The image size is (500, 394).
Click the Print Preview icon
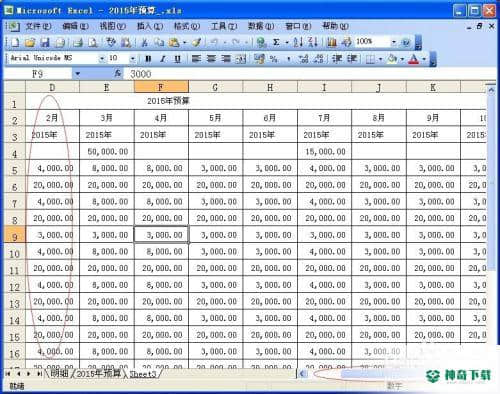(x=93, y=42)
